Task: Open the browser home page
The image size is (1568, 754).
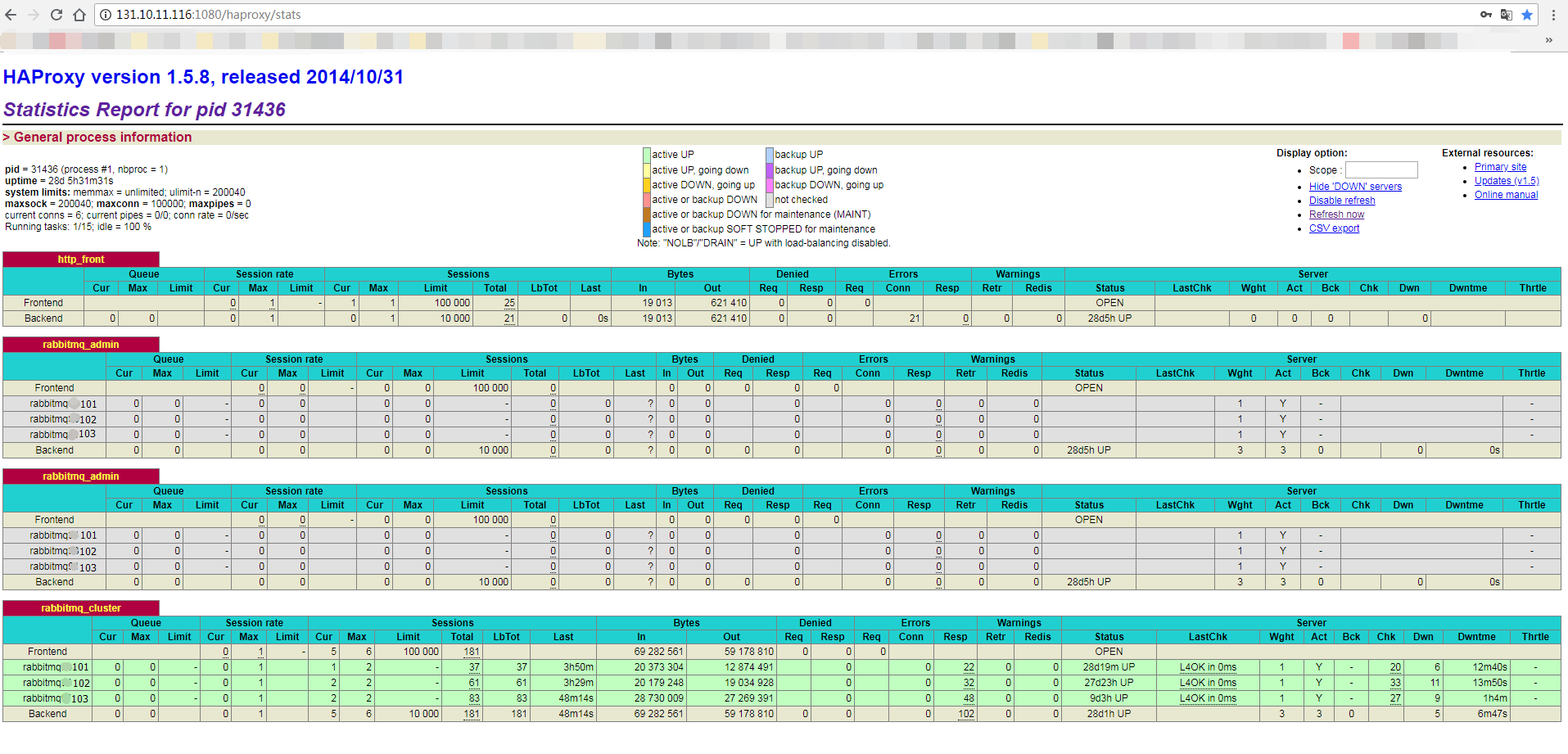Action: [79, 15]
